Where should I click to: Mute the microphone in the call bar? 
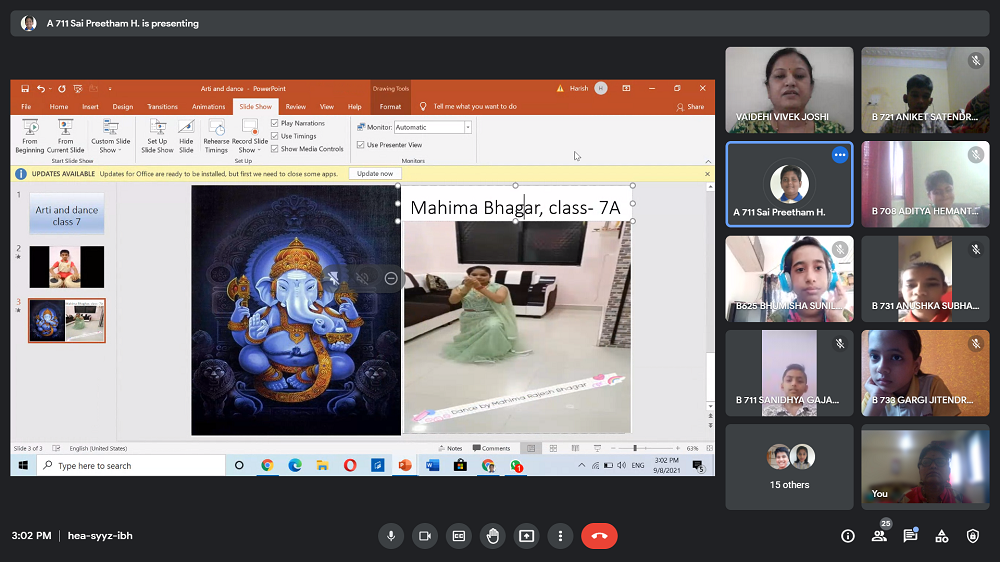tap(391, 536)
